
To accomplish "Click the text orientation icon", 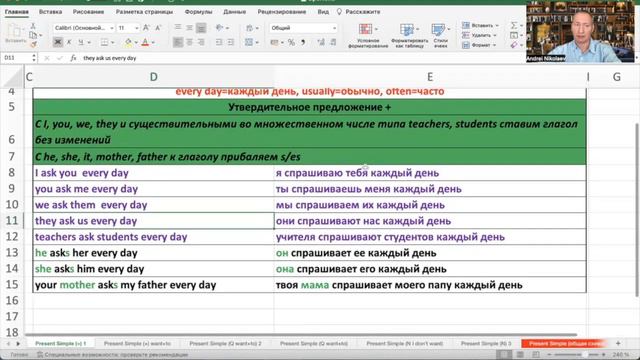I will (220, 27).
